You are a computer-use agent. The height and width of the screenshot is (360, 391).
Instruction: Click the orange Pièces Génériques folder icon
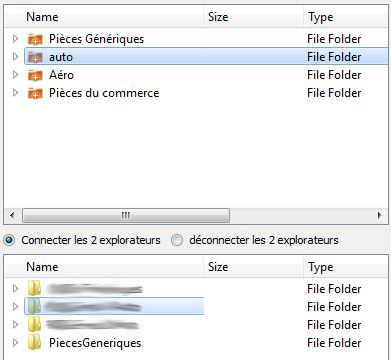click(35, 39)
